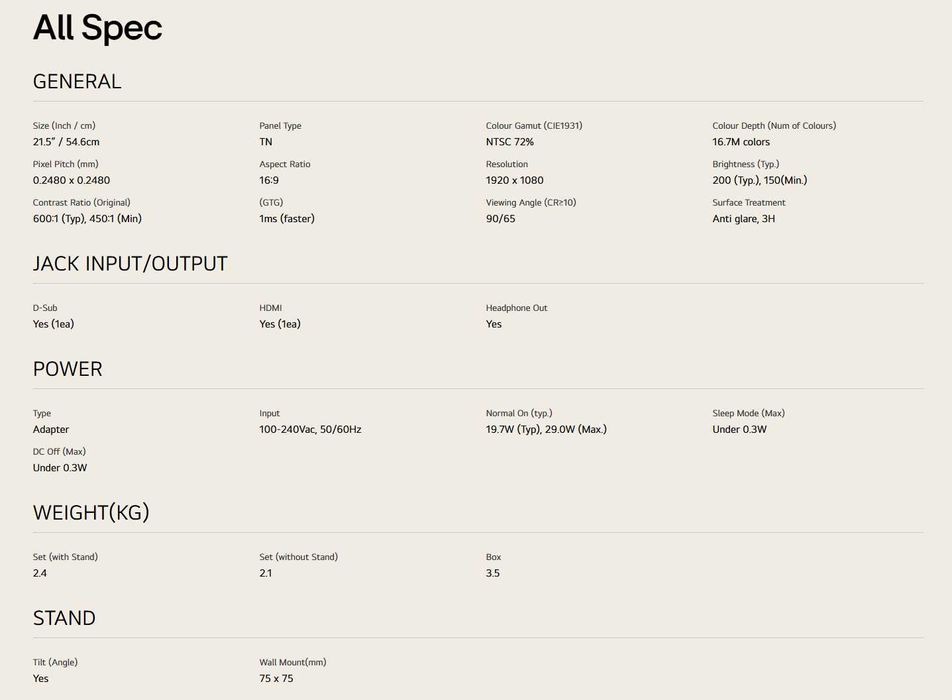
Task: Click the 21.5" / 54.6cm size value
Action: pyautogui.click(x=66, y=142)
